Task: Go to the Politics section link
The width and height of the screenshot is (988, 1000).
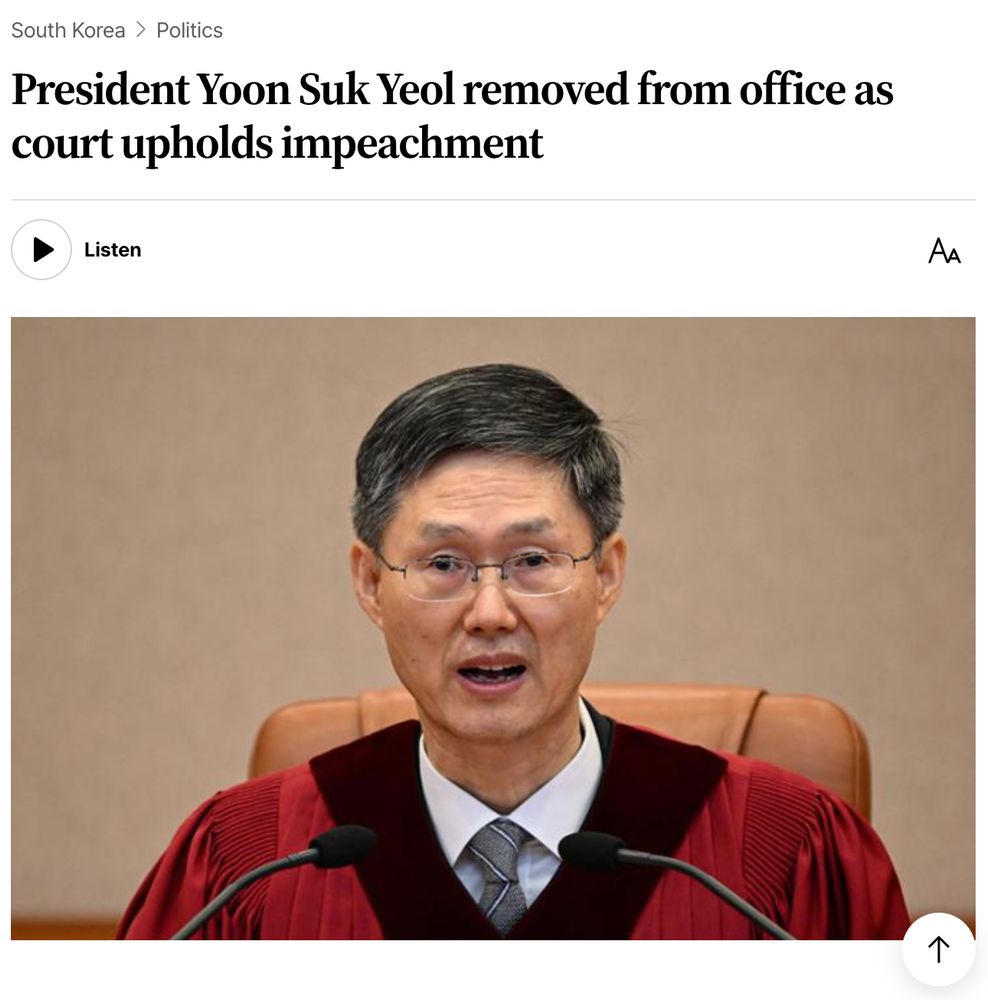Action: [x=189, y=30]
